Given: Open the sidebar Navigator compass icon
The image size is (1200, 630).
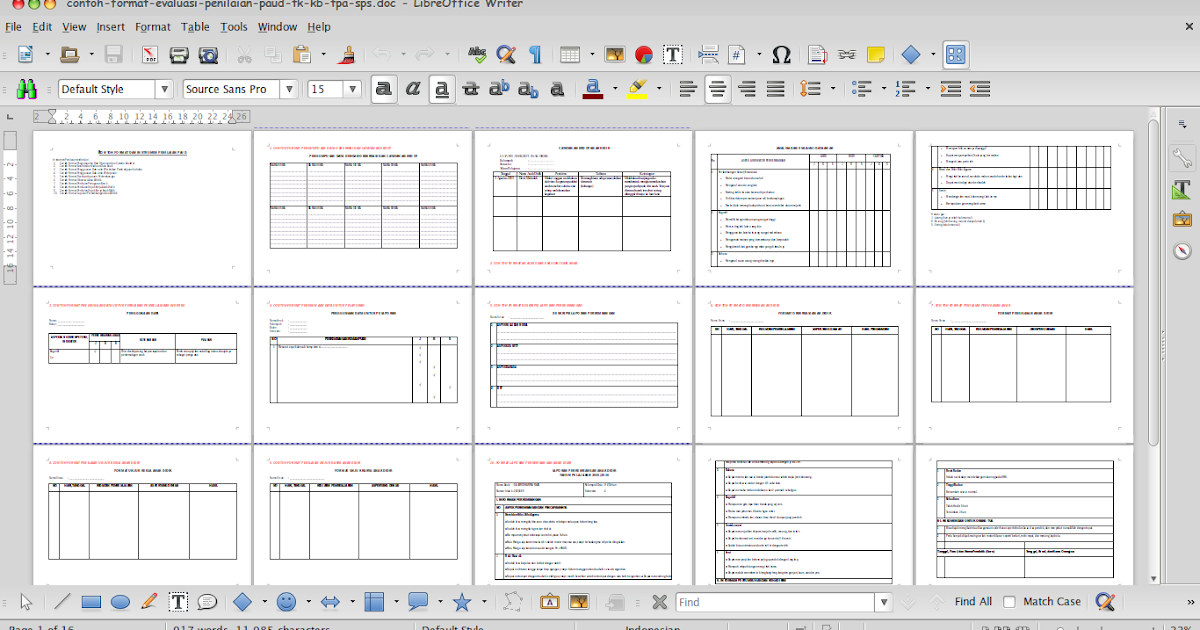Looking at the screenshot, I should coord(1182,250).
